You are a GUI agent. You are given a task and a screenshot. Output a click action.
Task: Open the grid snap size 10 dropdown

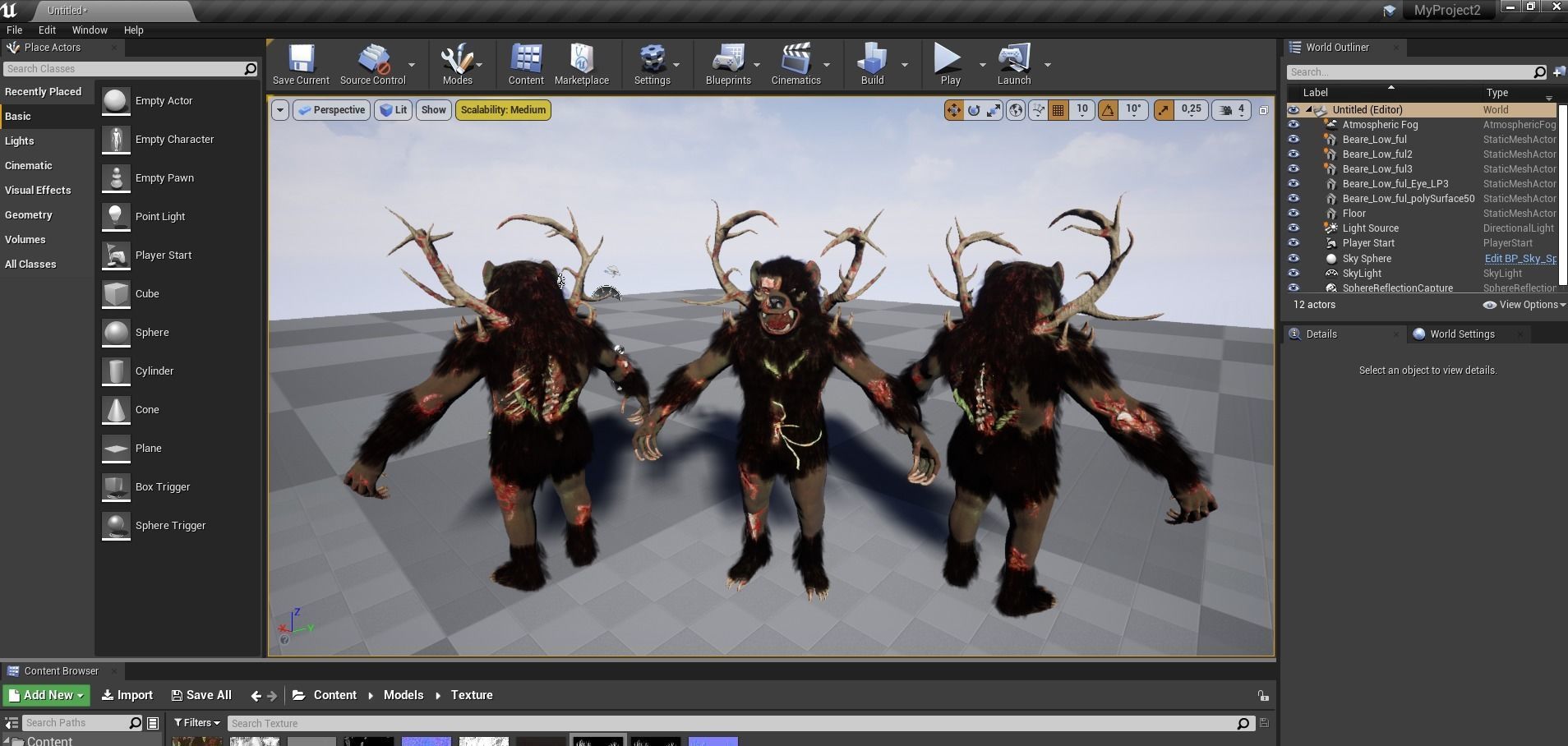(1082, 110)
